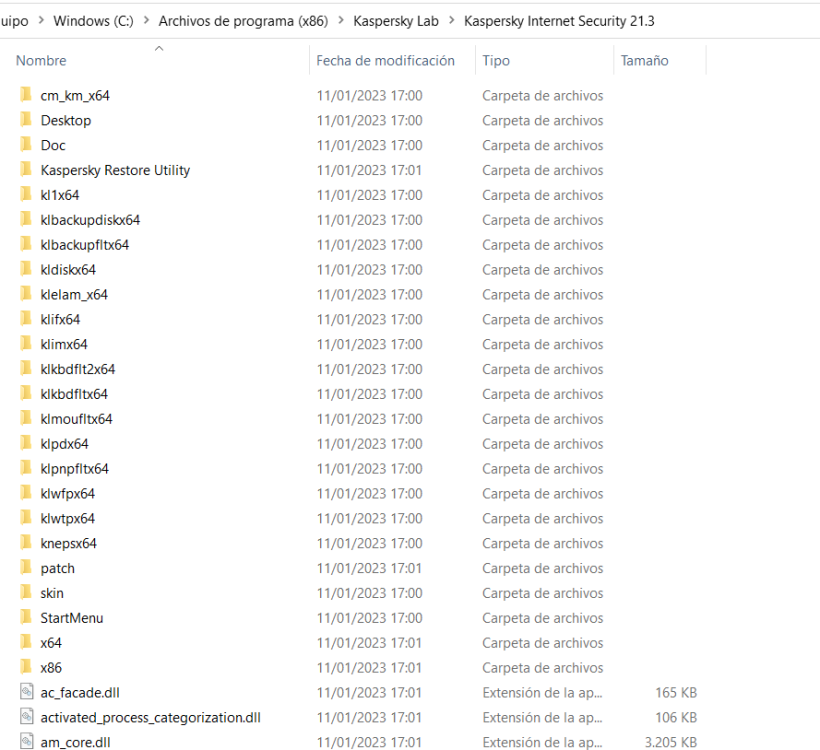Select the patch folder icon
820x750 pixels.
(26, 568)
